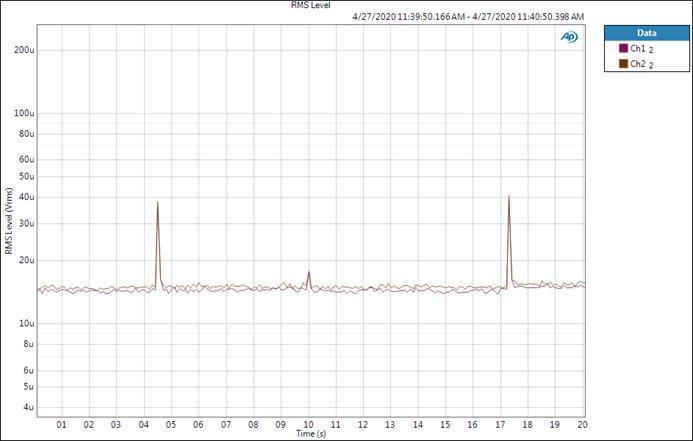The width and height of the screenshot is (693, 441).
Task: Click the tall spike peak near 17.3 seconds
Action: coord(509,196)
